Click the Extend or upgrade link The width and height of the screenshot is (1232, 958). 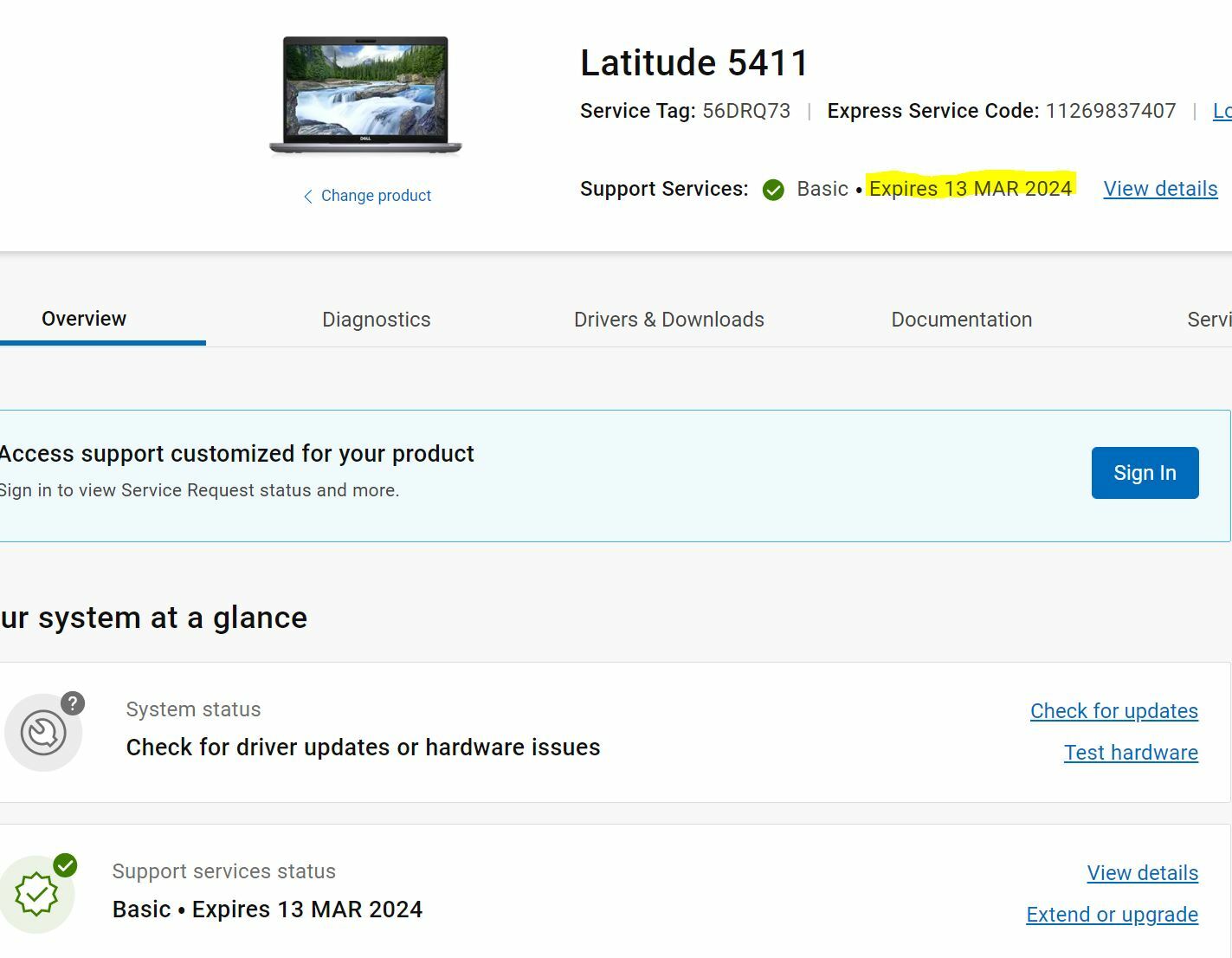(1112, 915)
